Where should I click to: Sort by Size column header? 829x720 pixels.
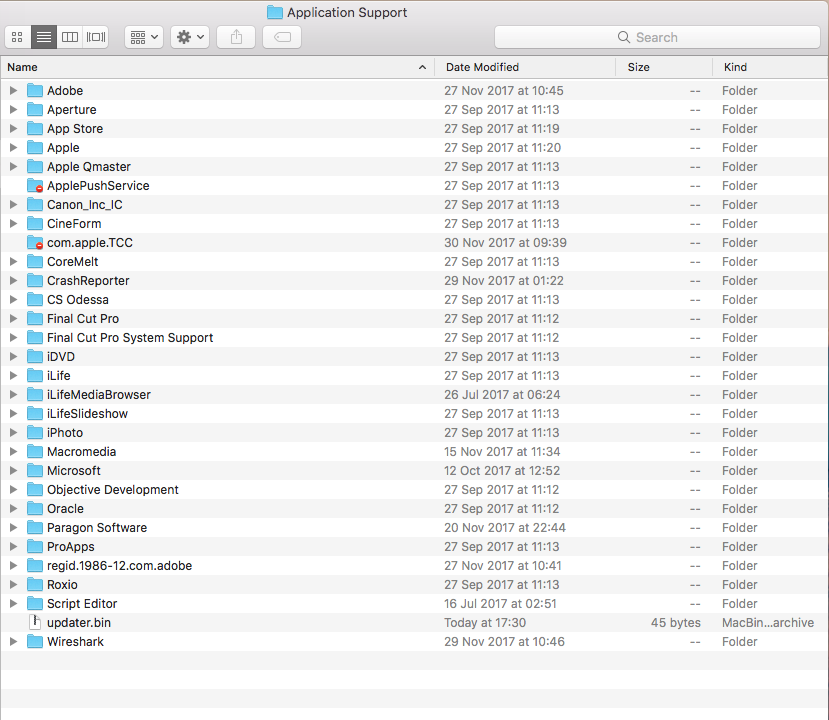click(x=664, y=67)
